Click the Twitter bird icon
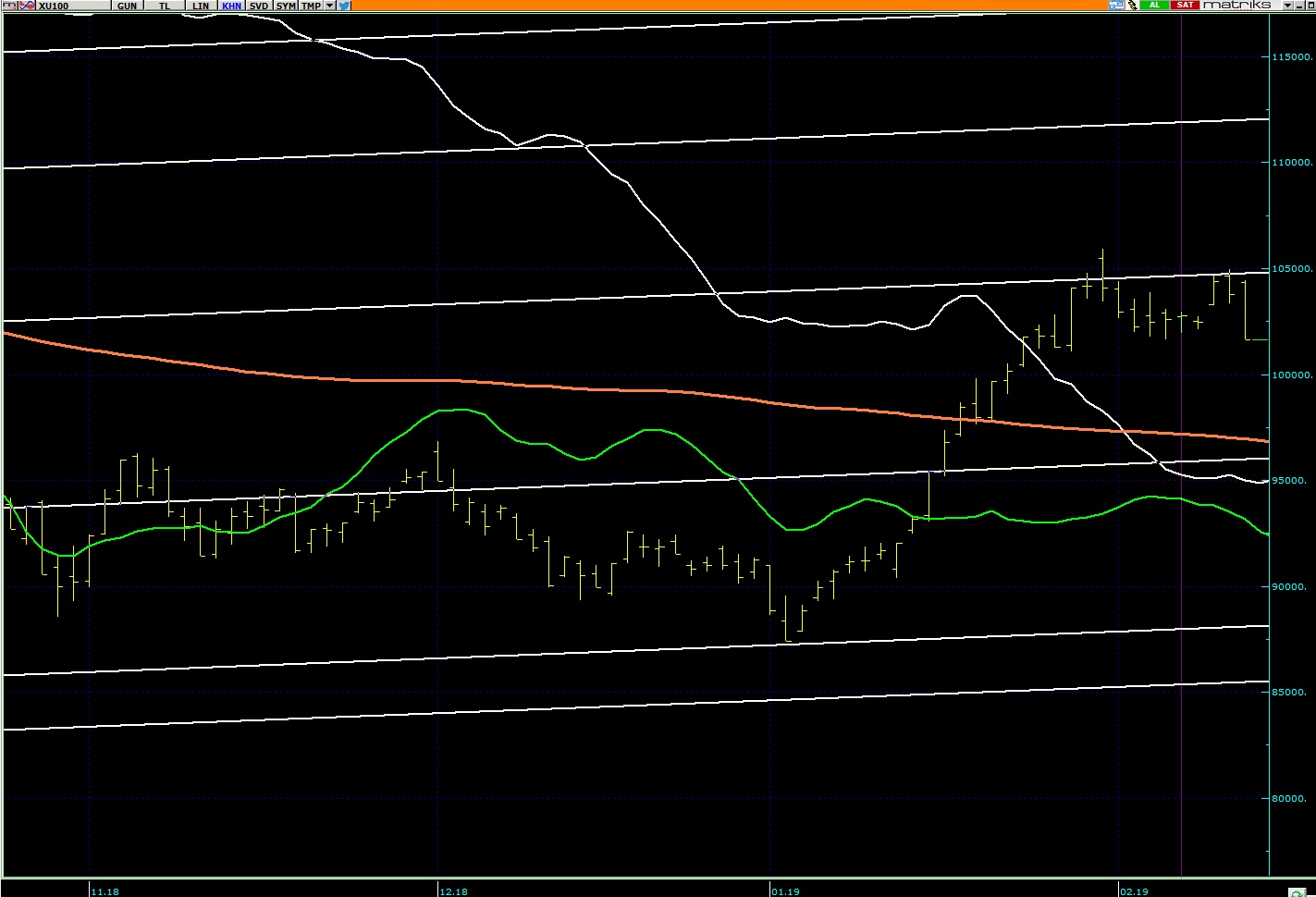The height and width of the screenshot is (897, 1316). point(344,6)
